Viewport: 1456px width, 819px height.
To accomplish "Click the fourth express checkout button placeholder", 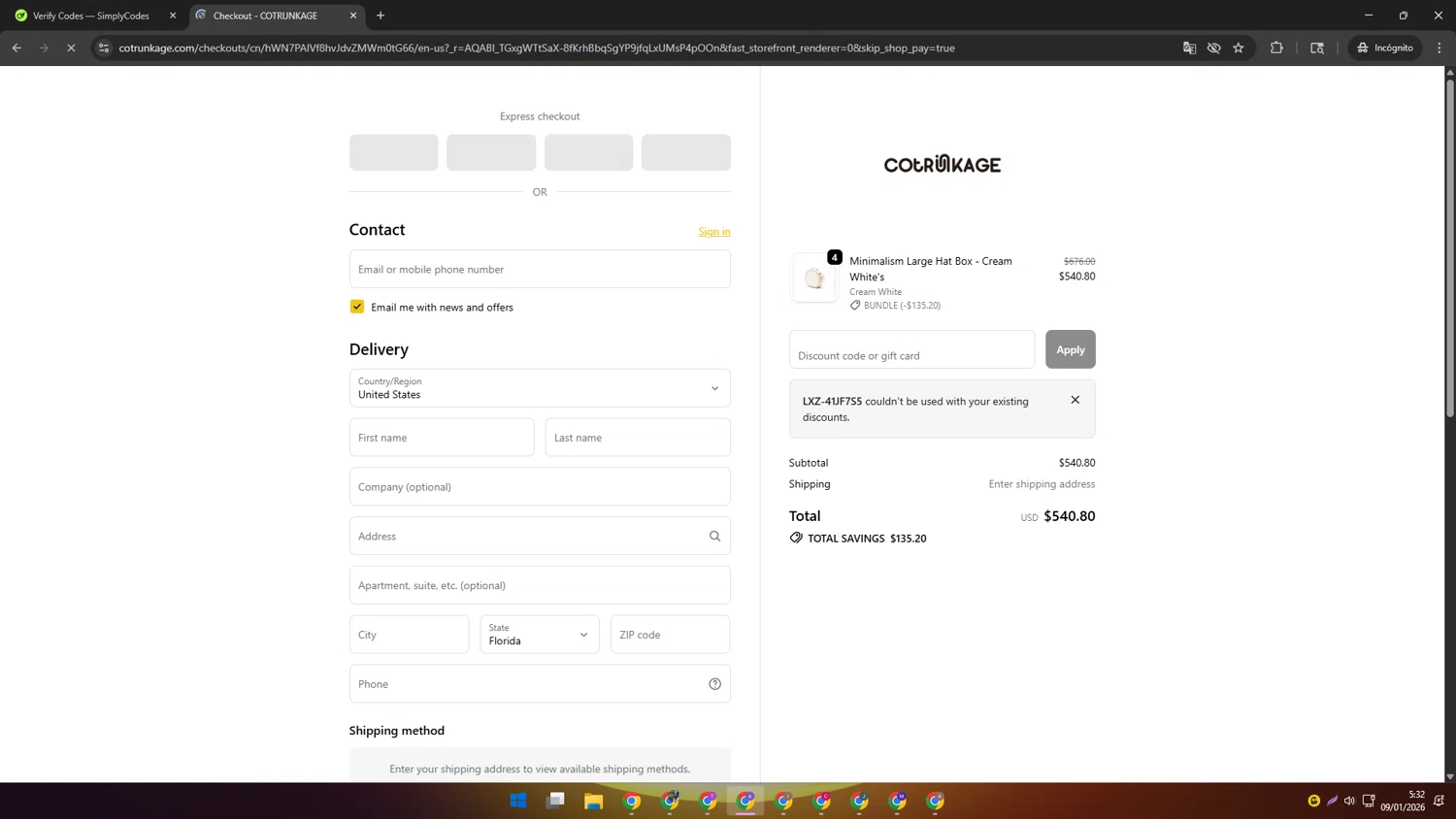I will click(686, 152).
